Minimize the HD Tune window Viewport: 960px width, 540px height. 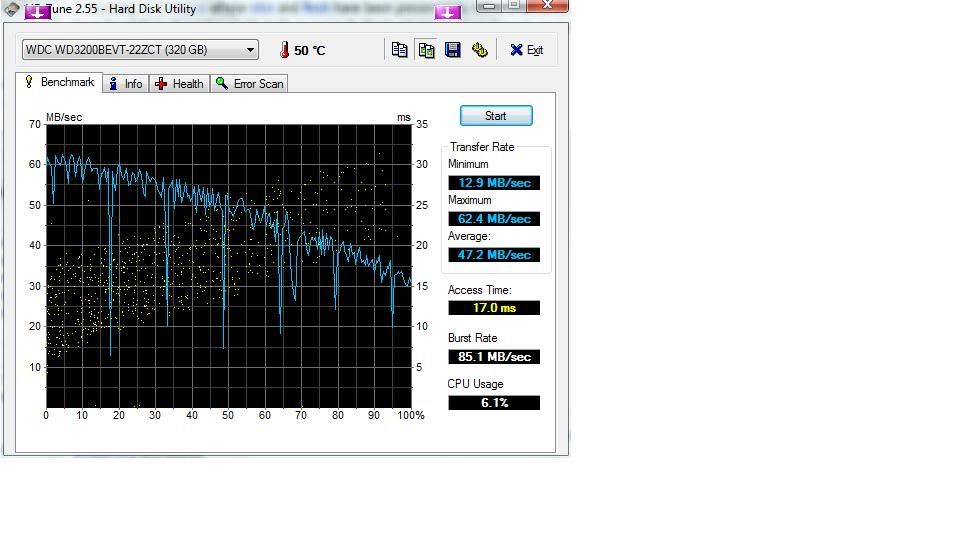(x=489, y=6)
